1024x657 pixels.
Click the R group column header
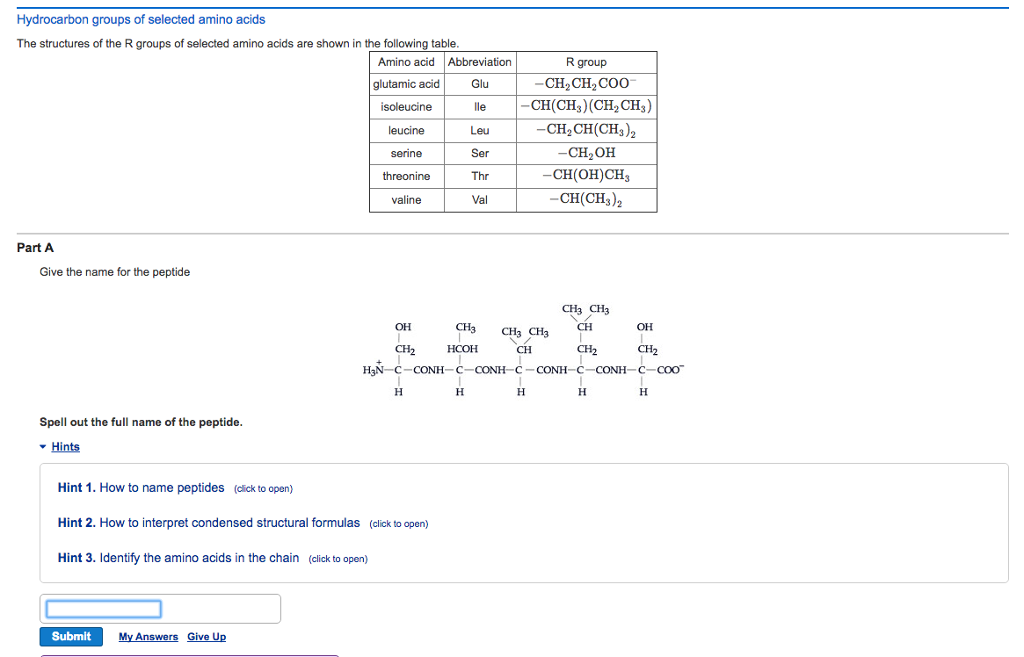coord(586,61)
